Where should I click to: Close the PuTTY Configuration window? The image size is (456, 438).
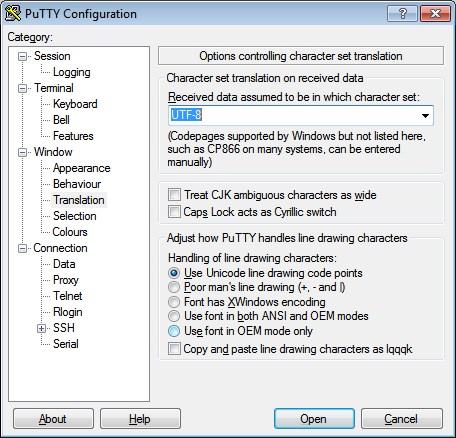tap(435, 14)
